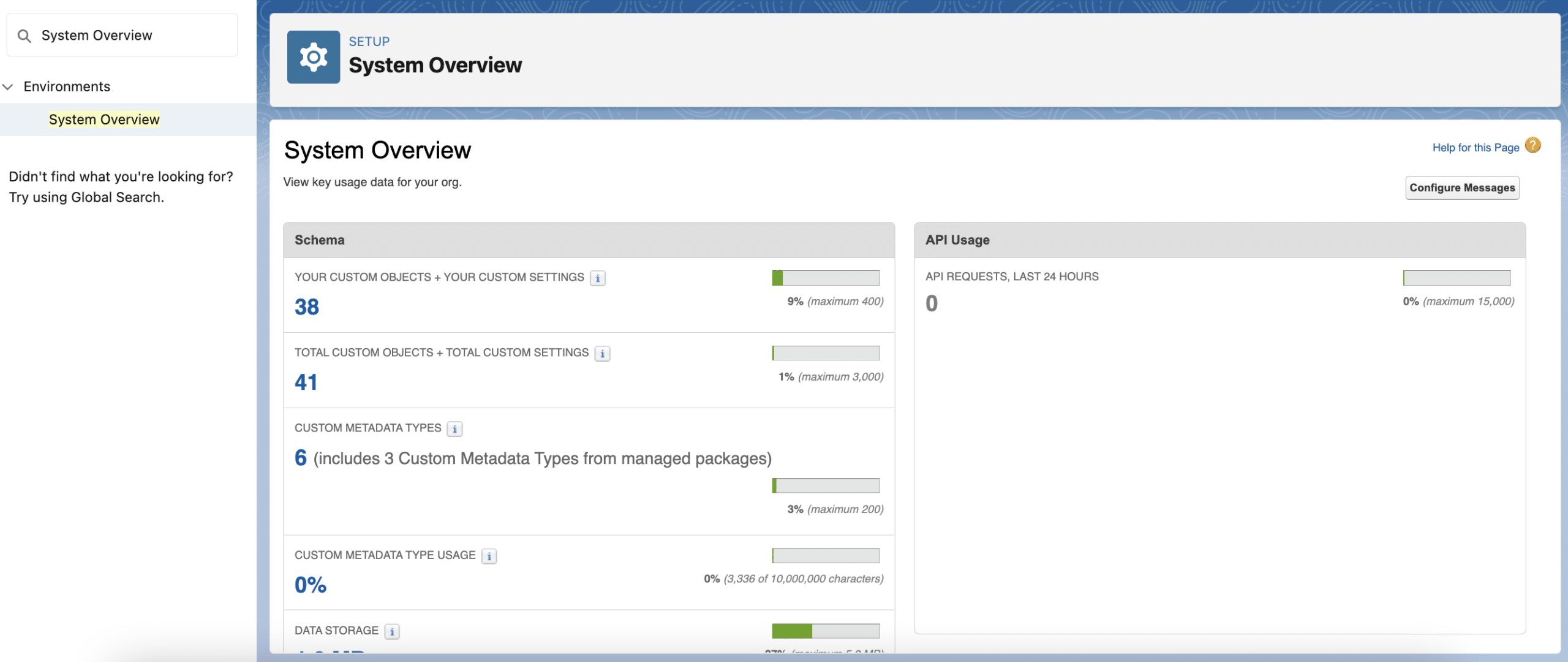Focus the Quick Find search field
The height and width of the screenshot is (662, 1568).
coord(122,36)
